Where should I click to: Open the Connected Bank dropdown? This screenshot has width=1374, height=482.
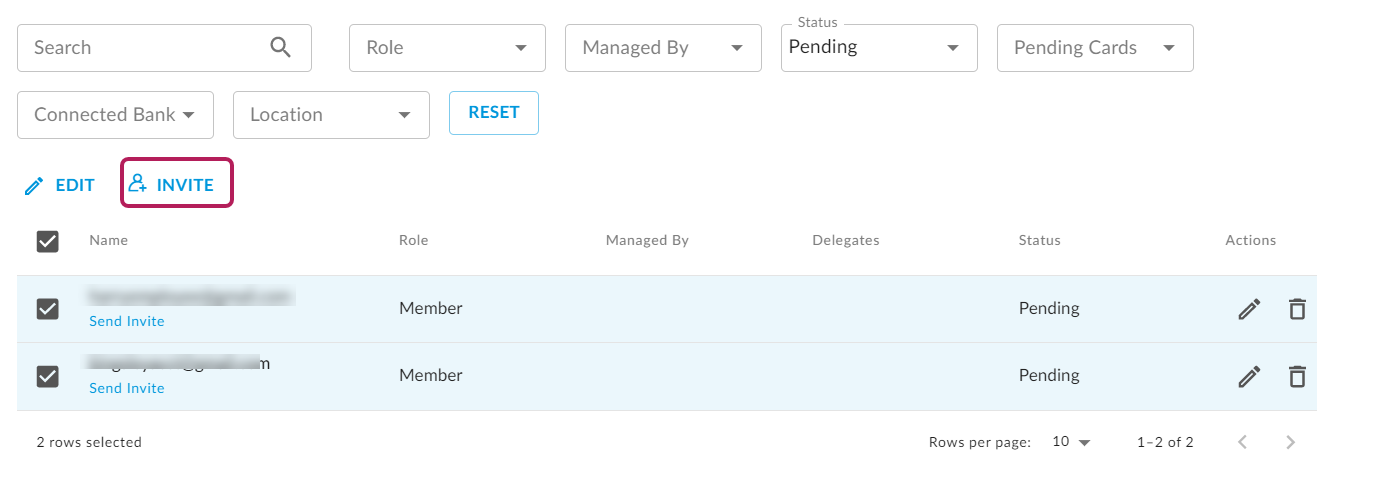[x=115, y=115]
